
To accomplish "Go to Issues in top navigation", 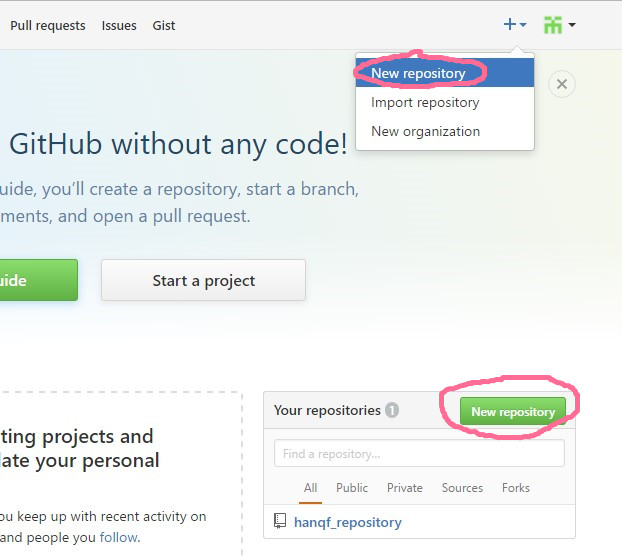I will (x=119, y=26).
